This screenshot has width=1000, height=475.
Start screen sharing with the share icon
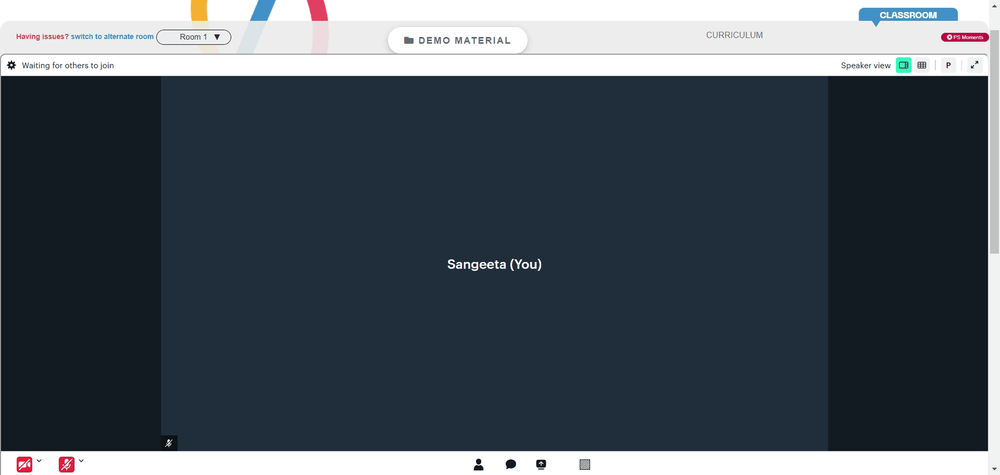tap(541, 464)
